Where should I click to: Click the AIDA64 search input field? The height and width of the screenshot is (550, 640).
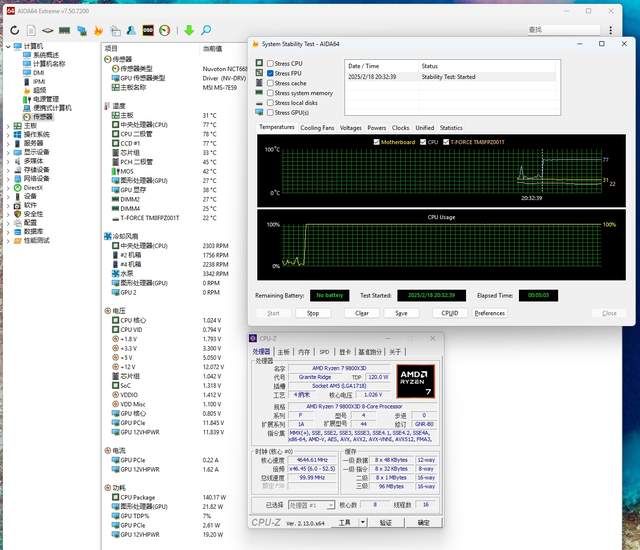pos(563,30)
